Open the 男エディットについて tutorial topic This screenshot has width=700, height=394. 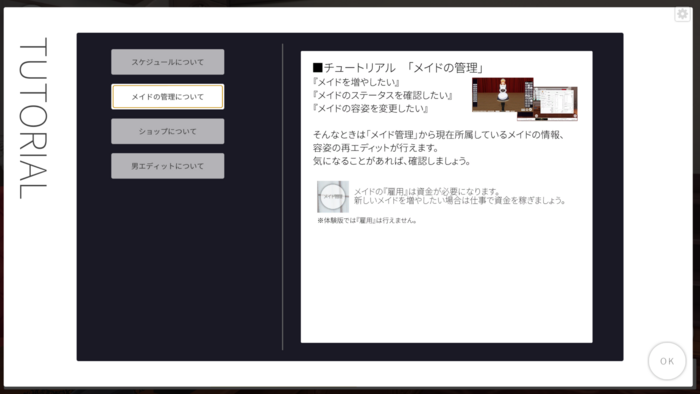click(167, 166)
